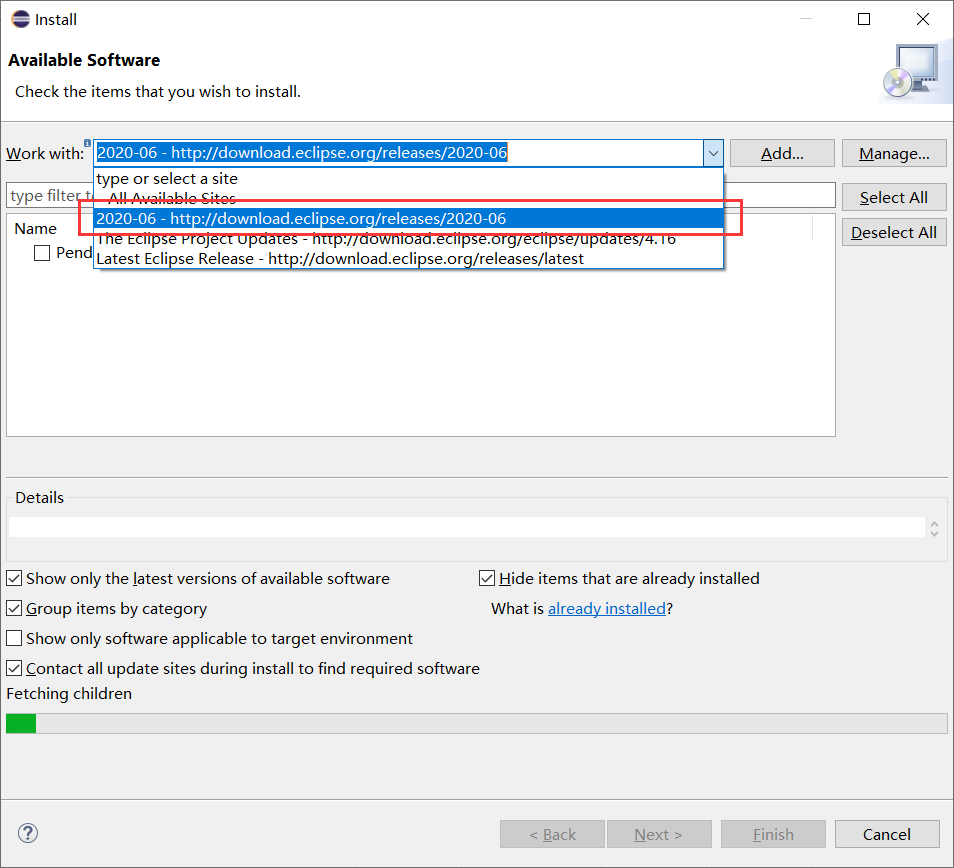
Task: Select Latest Eclipse Release site
Action: click(x=408, y=259)
